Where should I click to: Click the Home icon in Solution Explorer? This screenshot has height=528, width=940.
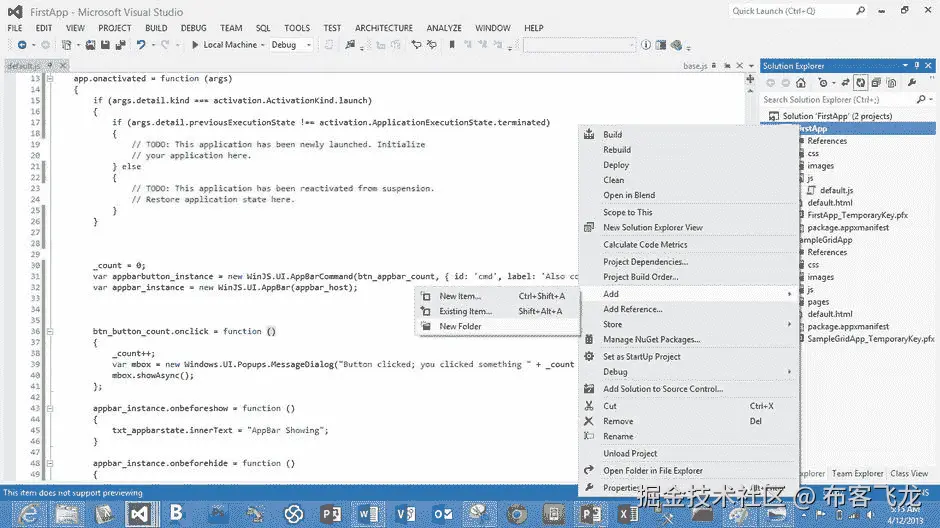coord(801,83)
